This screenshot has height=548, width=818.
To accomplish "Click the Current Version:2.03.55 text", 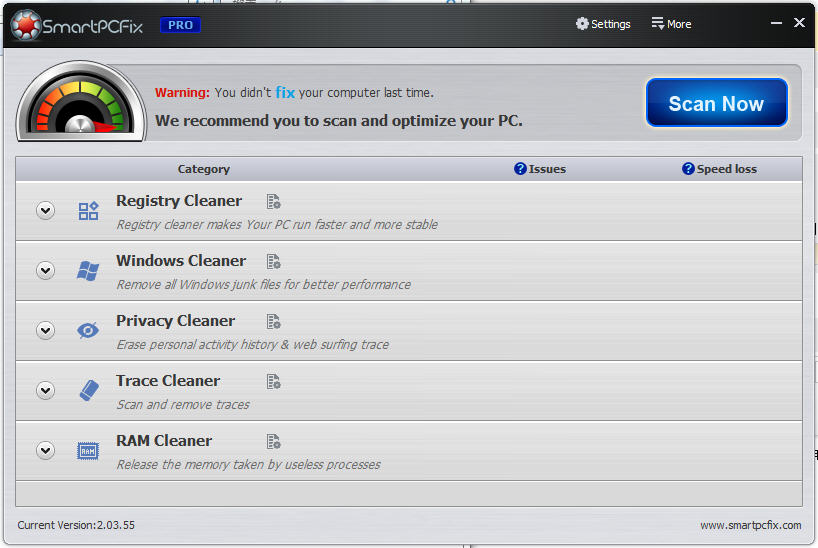I will 76,525.
